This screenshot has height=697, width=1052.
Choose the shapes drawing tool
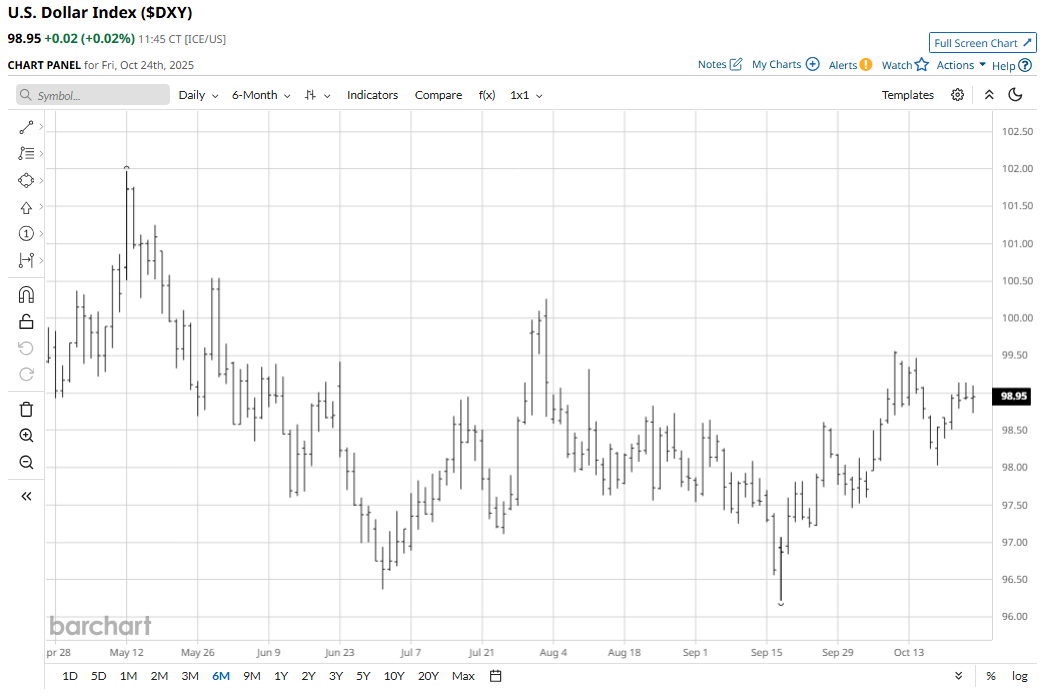coord(26,180)
